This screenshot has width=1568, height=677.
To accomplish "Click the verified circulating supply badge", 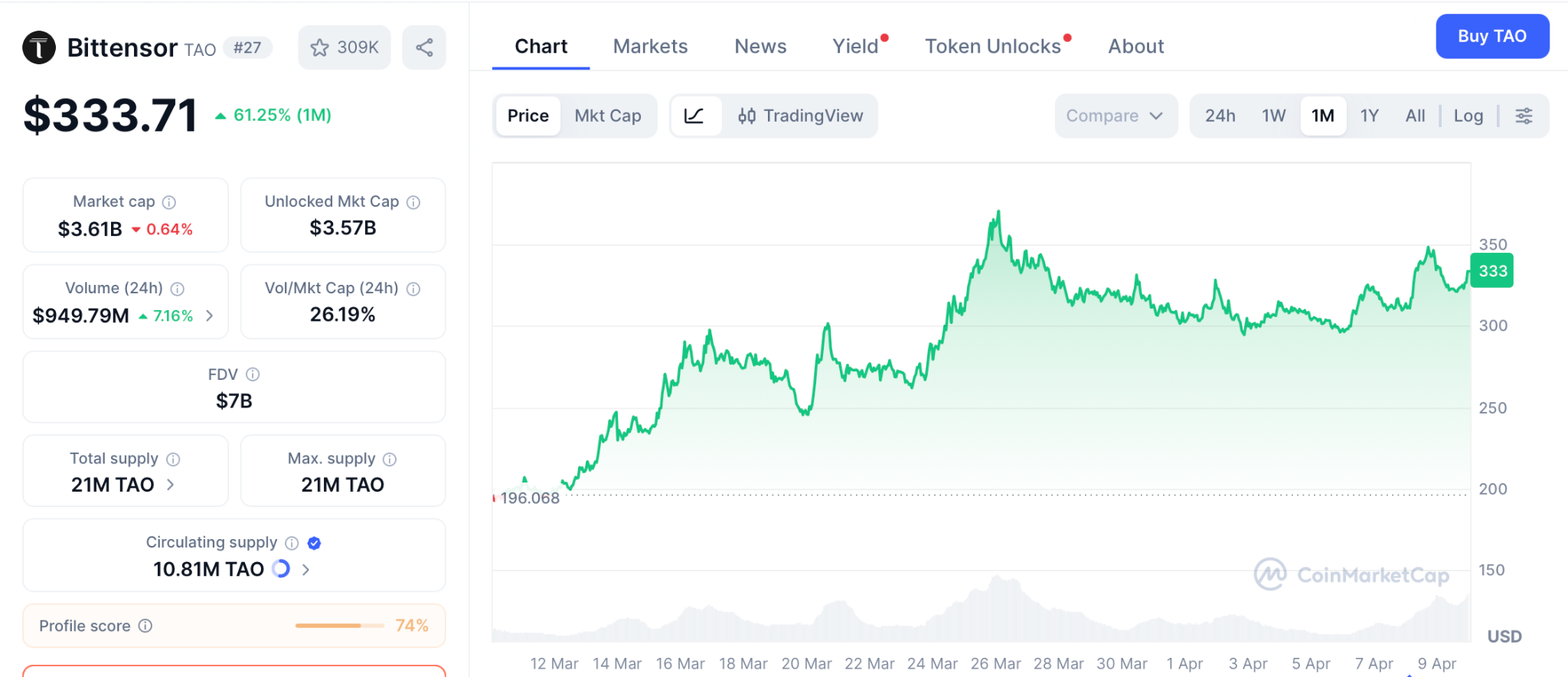I will click(314, 543).
